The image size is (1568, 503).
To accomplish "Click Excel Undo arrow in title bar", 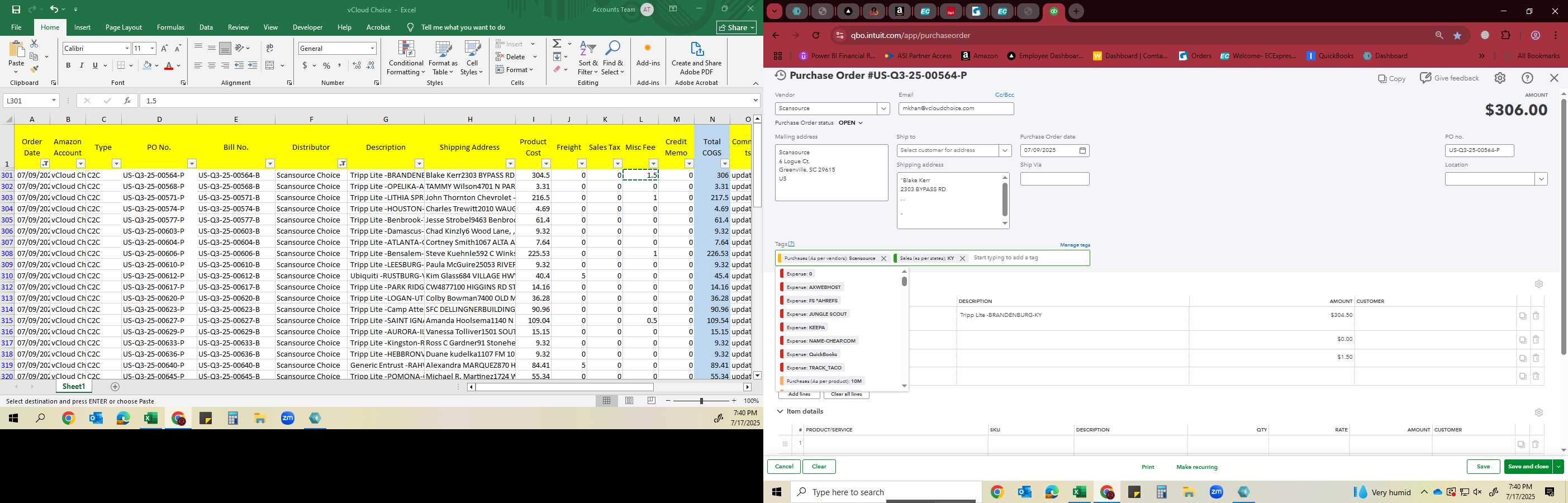I will [54, 9].
